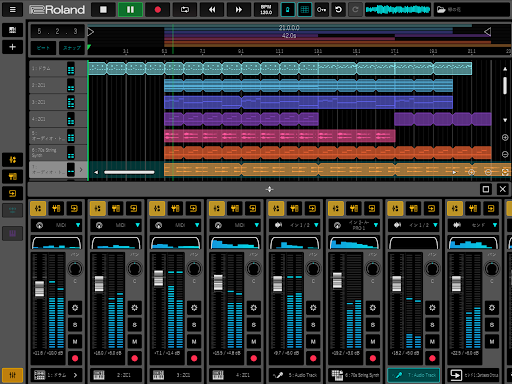Image resolution: width=512 pixels, height=384 pixels.
Task: Open channel 2 settings gear
Action: [135, 308]
